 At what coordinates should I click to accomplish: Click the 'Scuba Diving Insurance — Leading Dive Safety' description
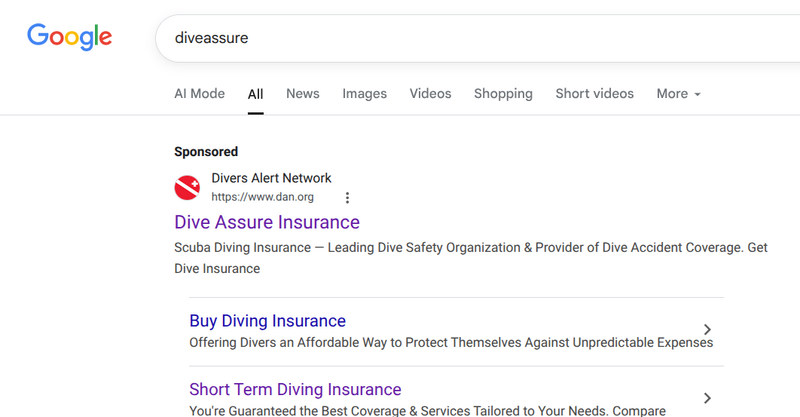coord(471,258)
